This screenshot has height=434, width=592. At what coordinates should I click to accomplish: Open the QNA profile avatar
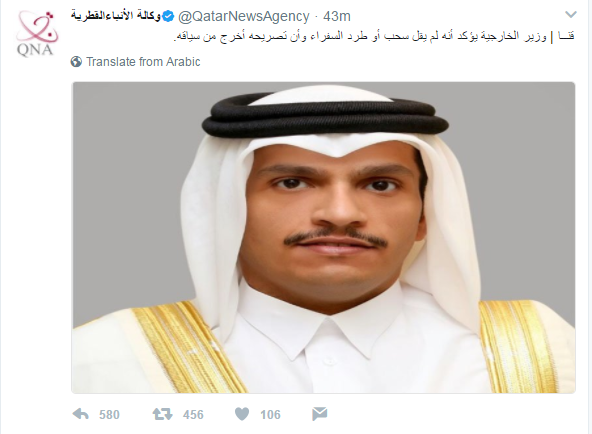tap(37, 34)
